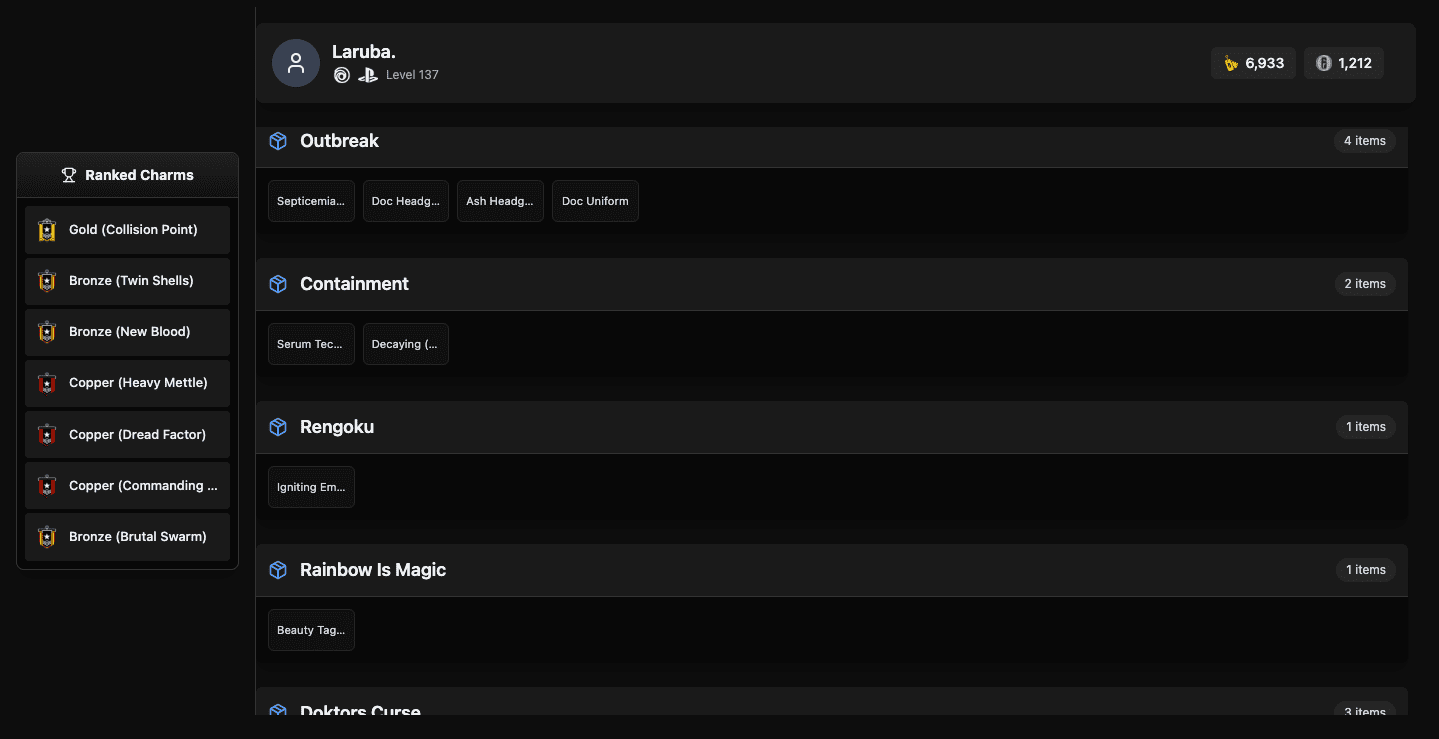Viewport: 1439px width, 739px height.
Task: Click the Bronze (Brutal Swarm) charm icon
Action: click(47, 537)
